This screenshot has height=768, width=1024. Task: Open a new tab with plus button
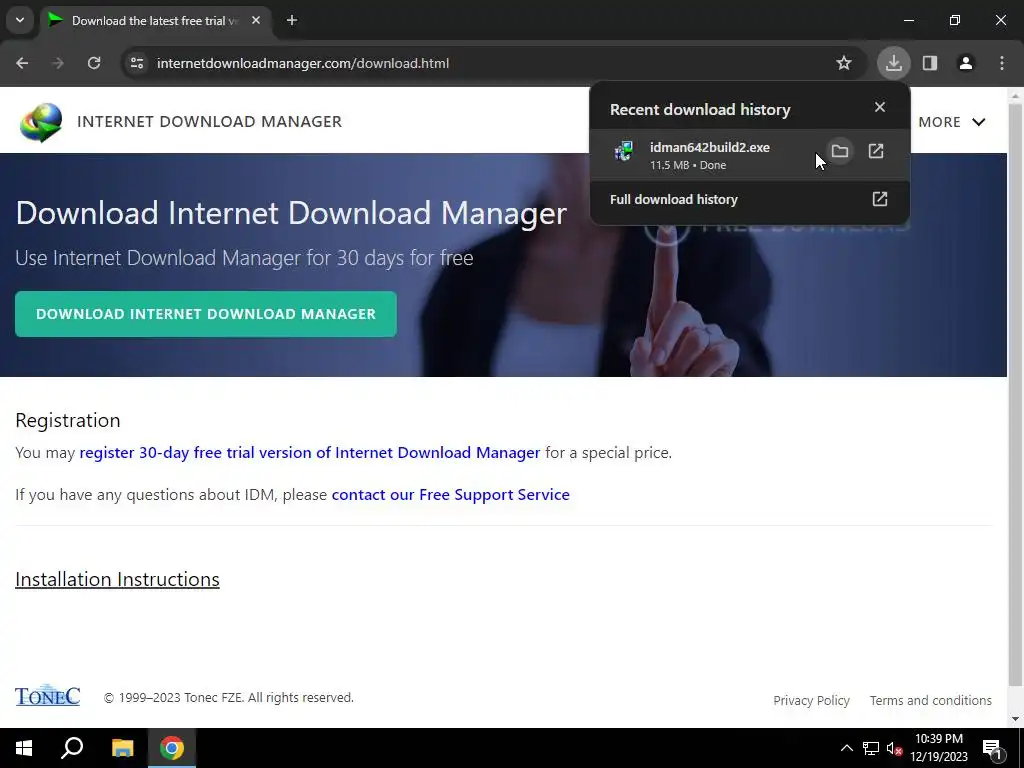pos(292,20)
